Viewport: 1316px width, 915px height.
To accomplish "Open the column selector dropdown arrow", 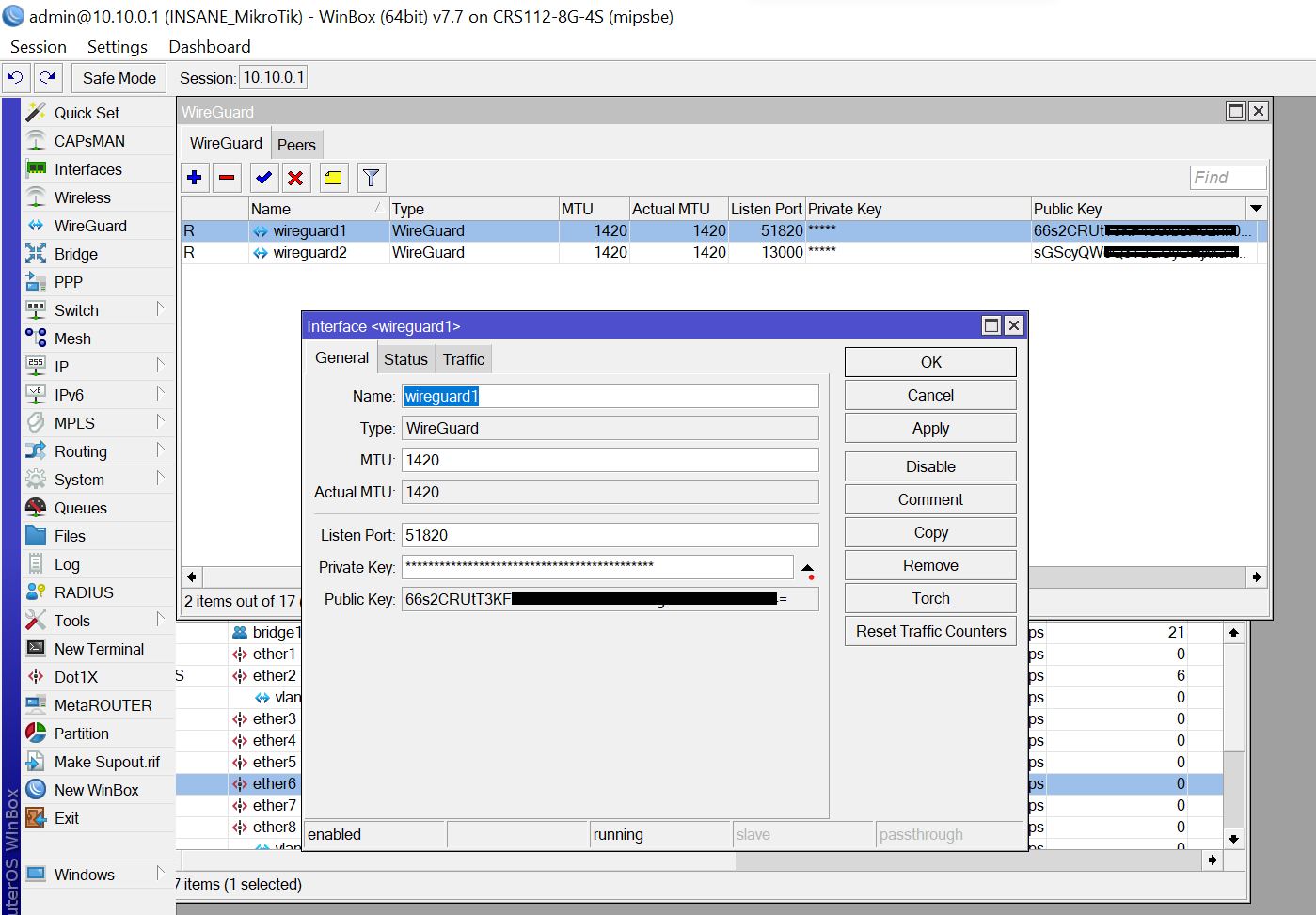I will click(1256, 209).
